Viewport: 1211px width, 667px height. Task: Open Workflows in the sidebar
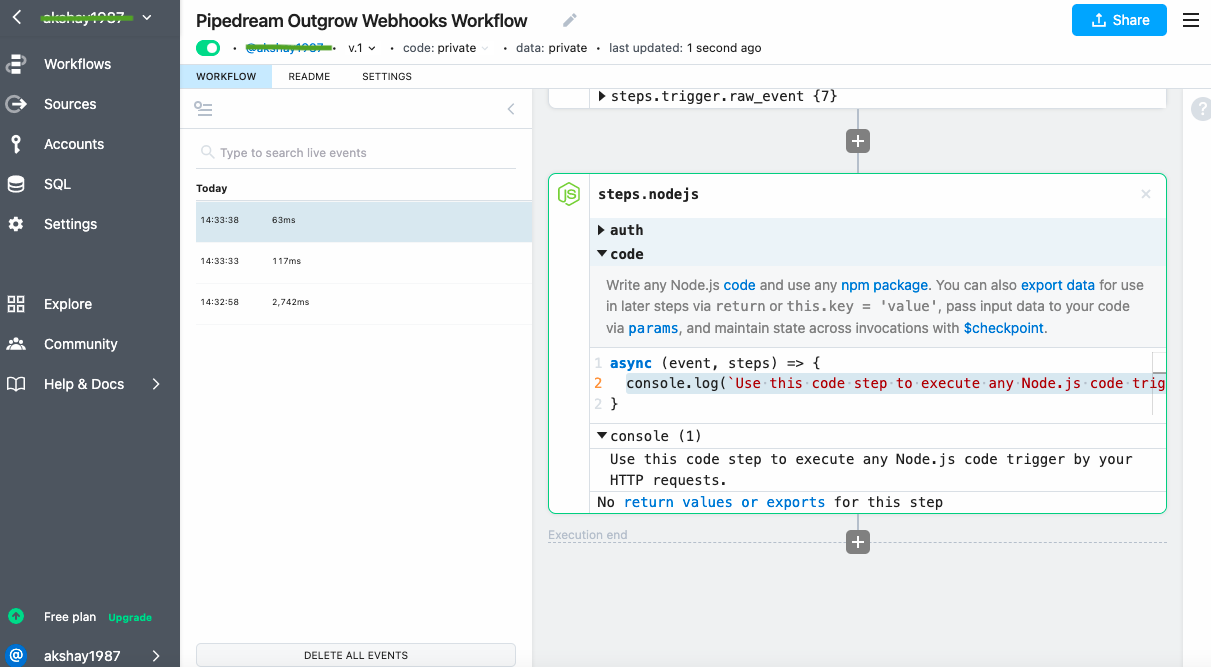pyautogui.click(x=77, y=64)
